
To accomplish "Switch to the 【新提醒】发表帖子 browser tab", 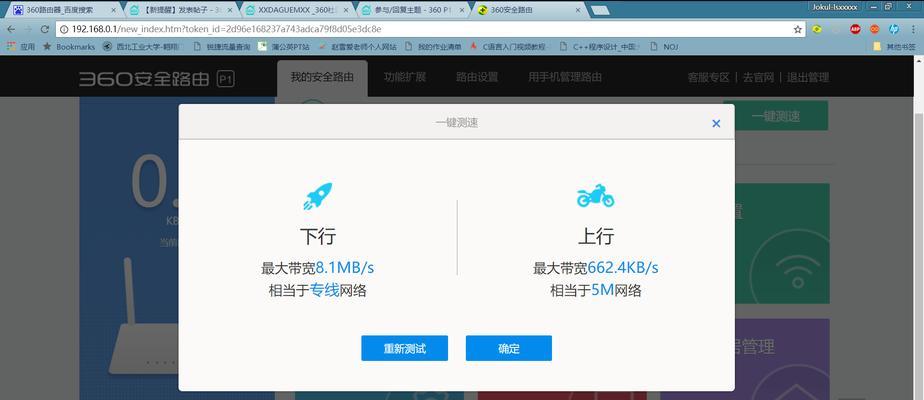I will [180, 10].
